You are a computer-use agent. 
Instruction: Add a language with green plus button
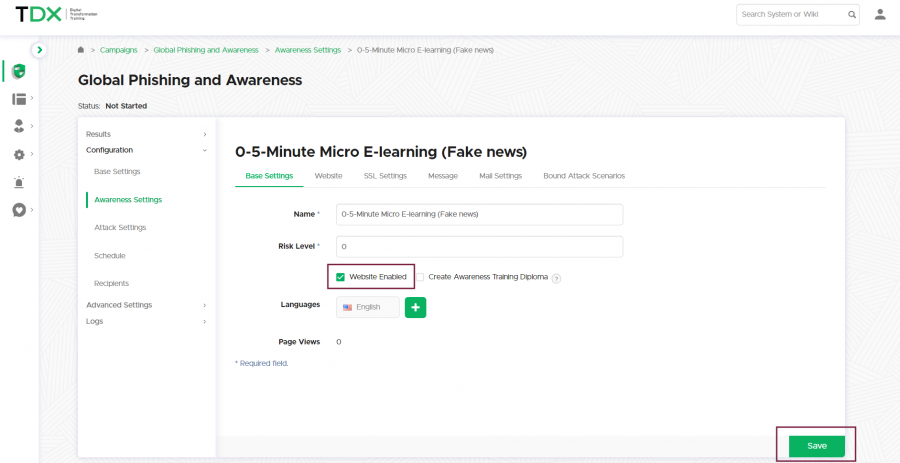pos(415,307)
